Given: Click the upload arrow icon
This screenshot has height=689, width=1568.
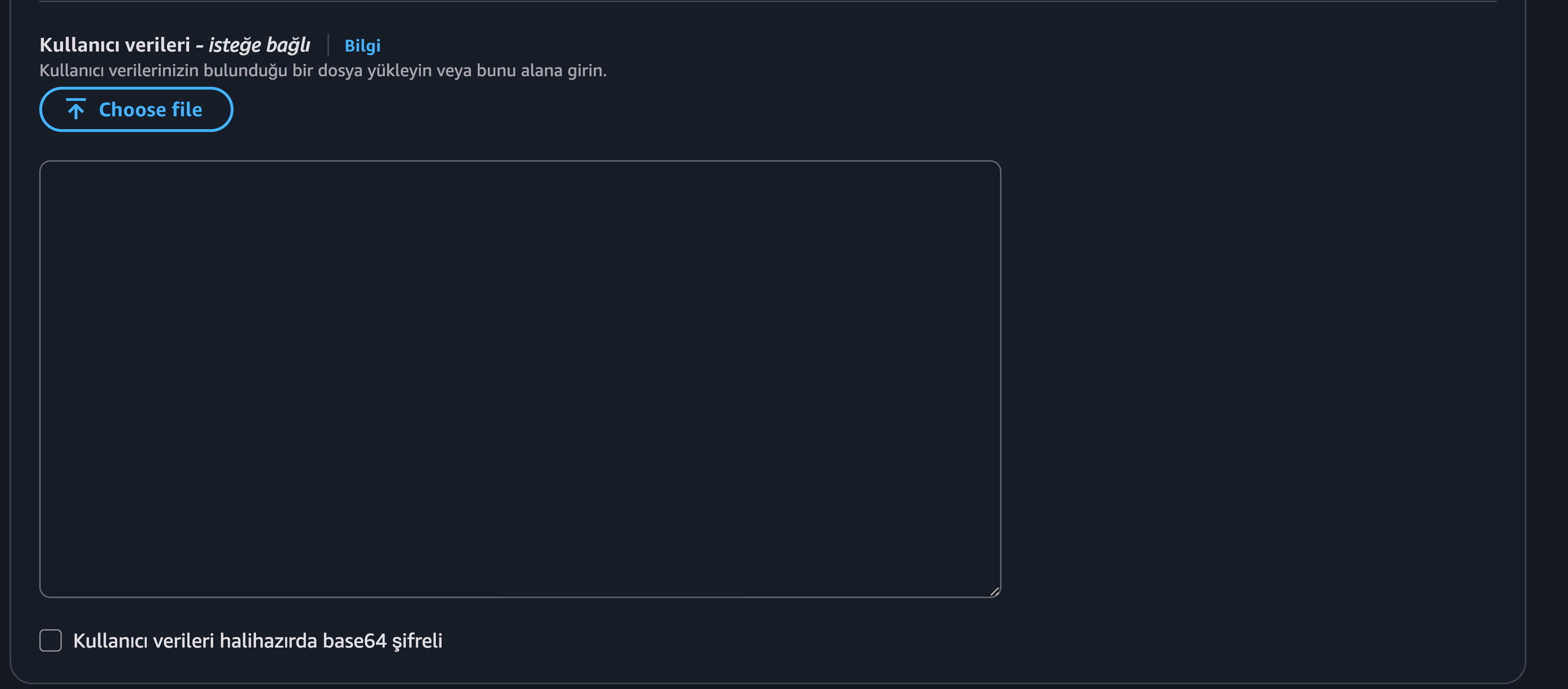Looking at the screenshot, I should (x=76, y=110).
